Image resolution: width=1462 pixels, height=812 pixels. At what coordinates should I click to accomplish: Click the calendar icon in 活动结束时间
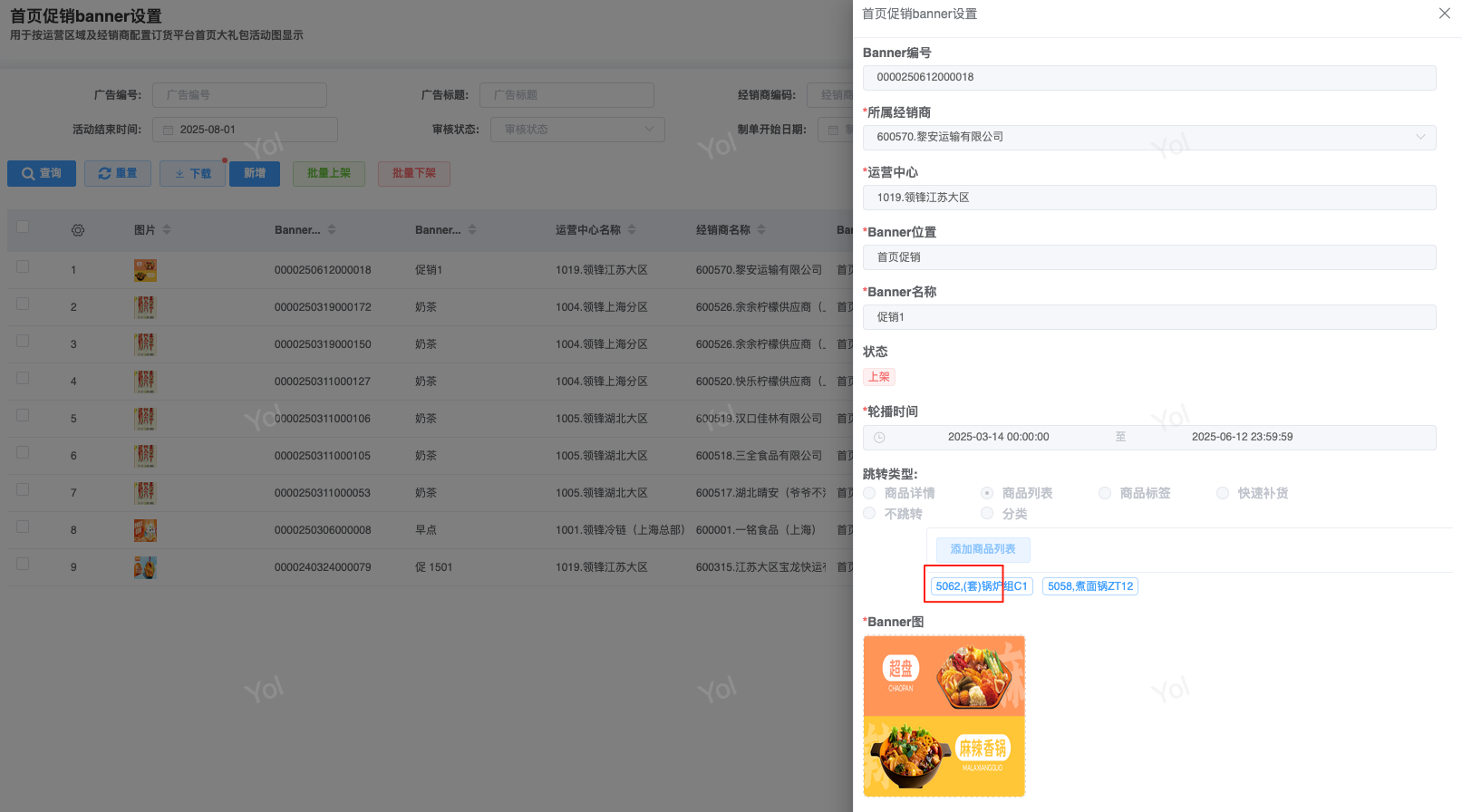(x=168, y=130)
